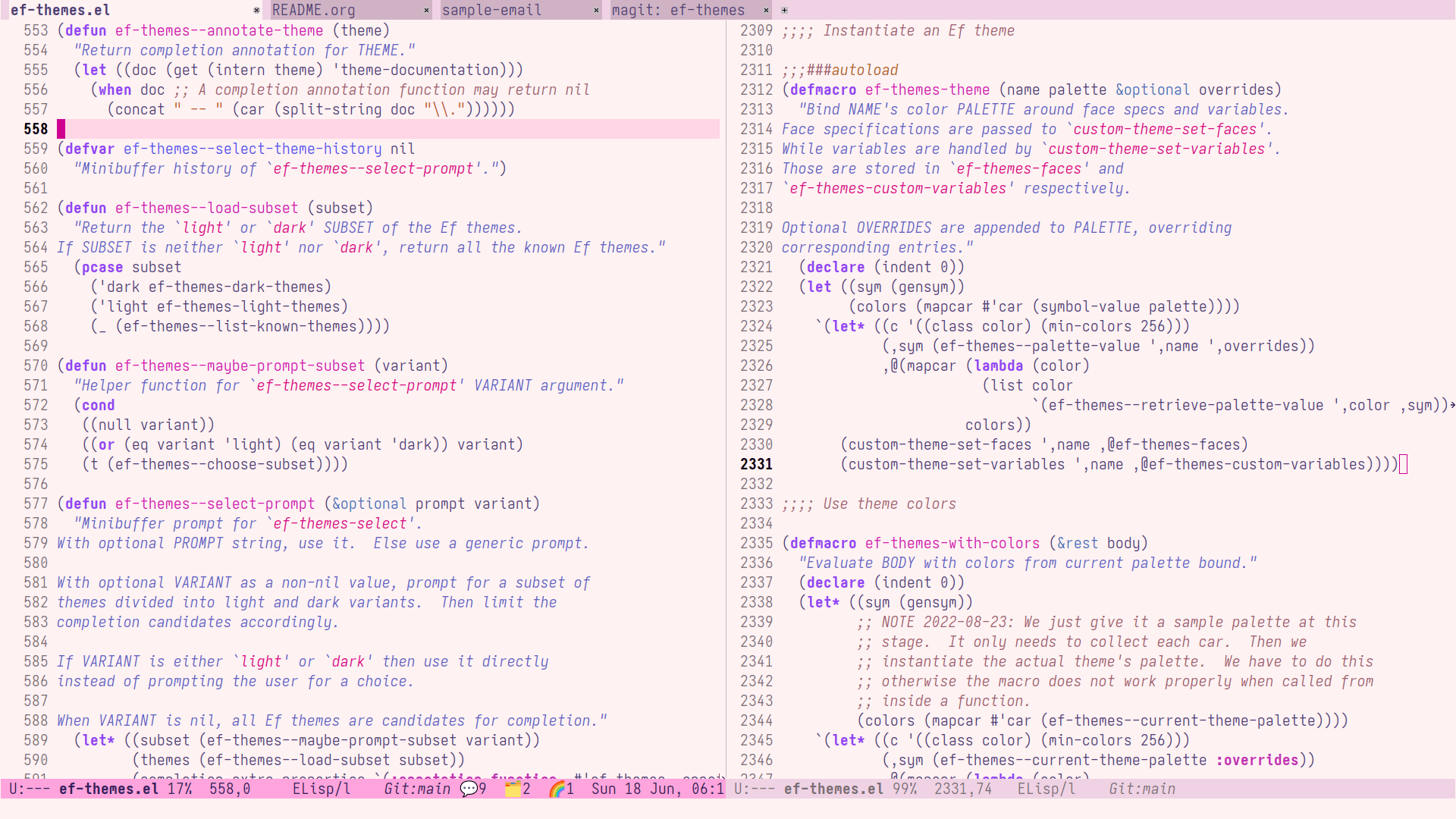Viewport: 1456px width, 819px height.
Task: Place cursor on line 558 highlighted row
Action: click(x=379, y=129)
